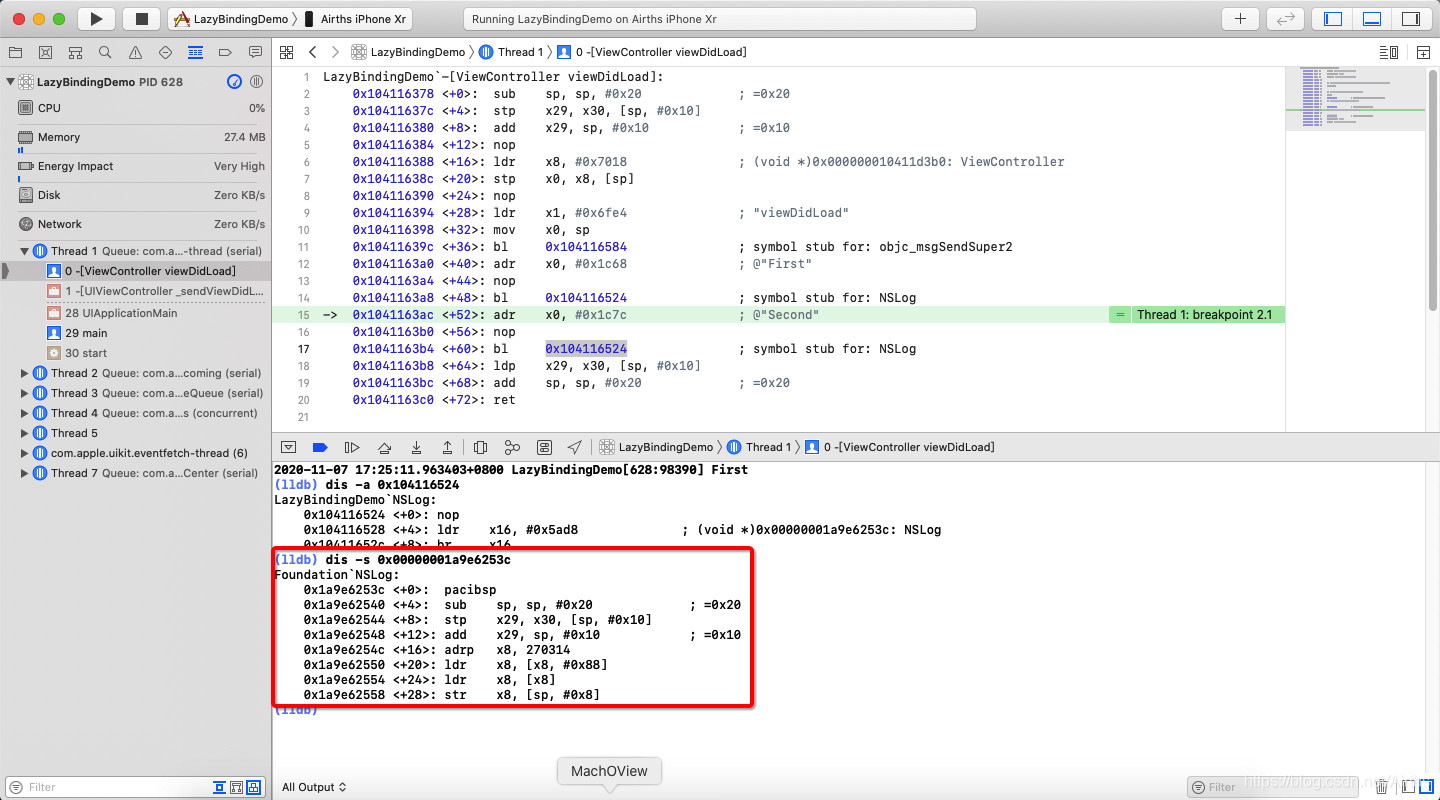The width and height of the screenshot is (1440, 800).
Task: Expand Thread 2 disclosure triangle
Action: tap(25, 373)
